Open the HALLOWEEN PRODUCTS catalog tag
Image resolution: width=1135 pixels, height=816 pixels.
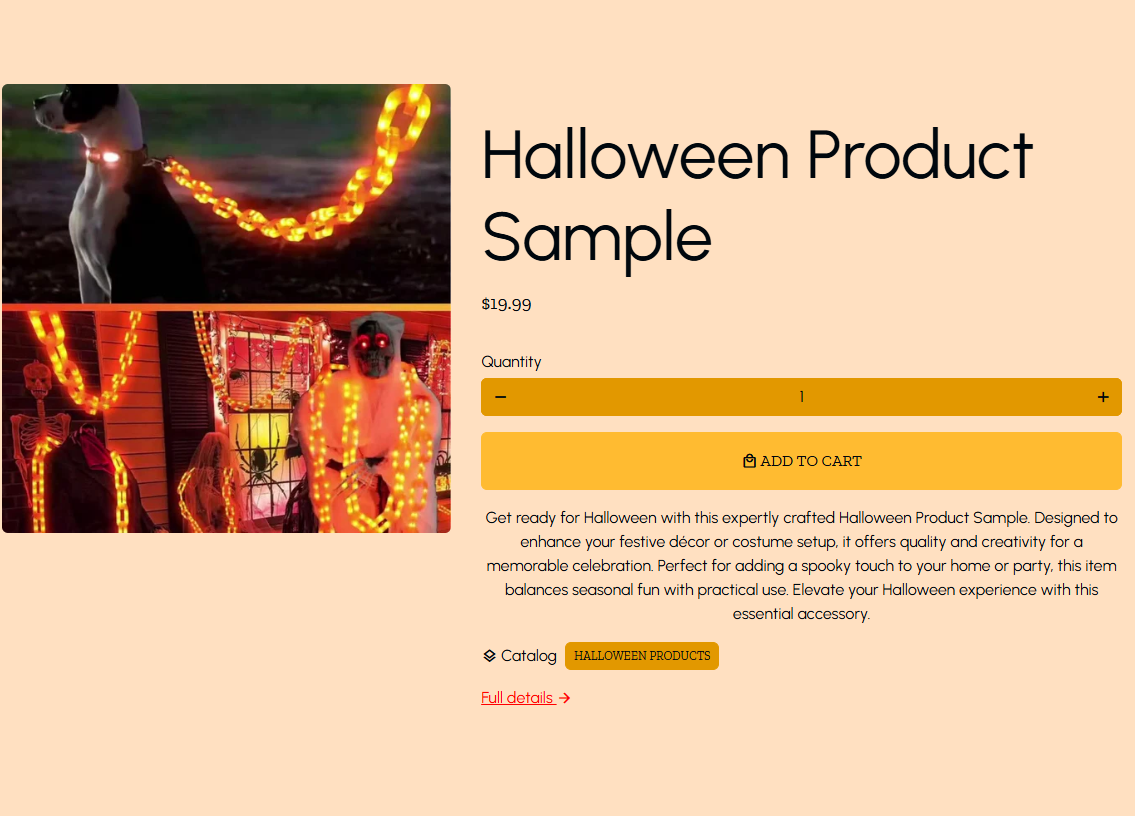coord(642,656)
